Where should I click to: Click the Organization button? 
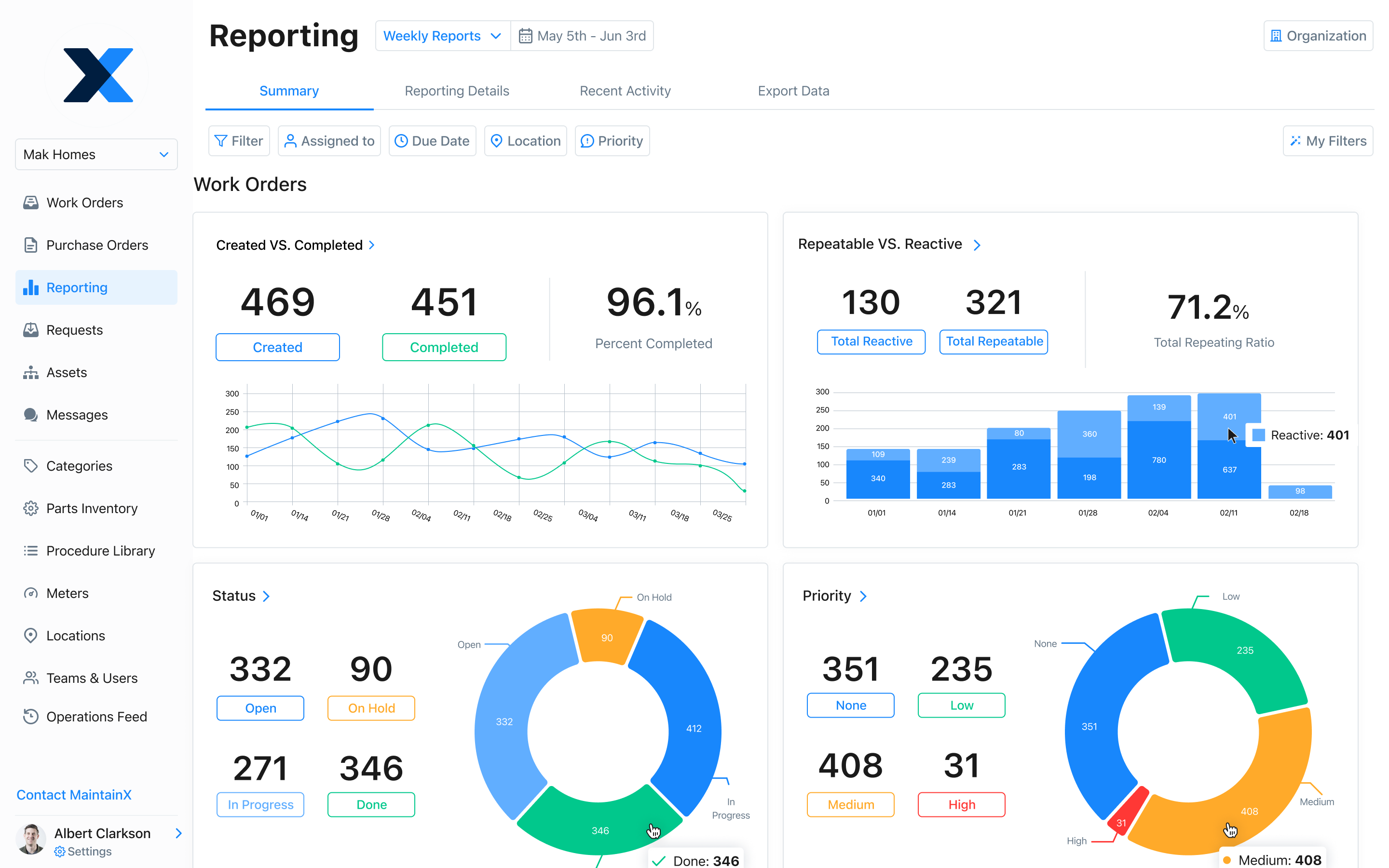[1318, 35]
